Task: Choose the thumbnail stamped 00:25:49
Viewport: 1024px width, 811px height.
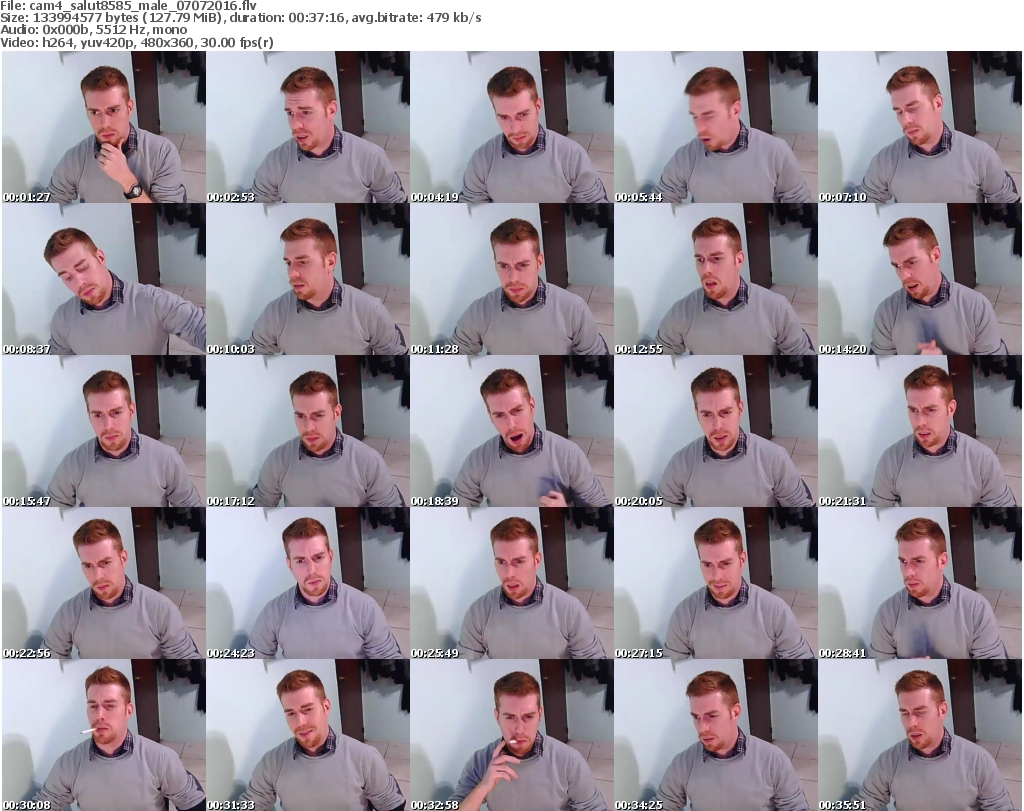Action: coord(512,583)
